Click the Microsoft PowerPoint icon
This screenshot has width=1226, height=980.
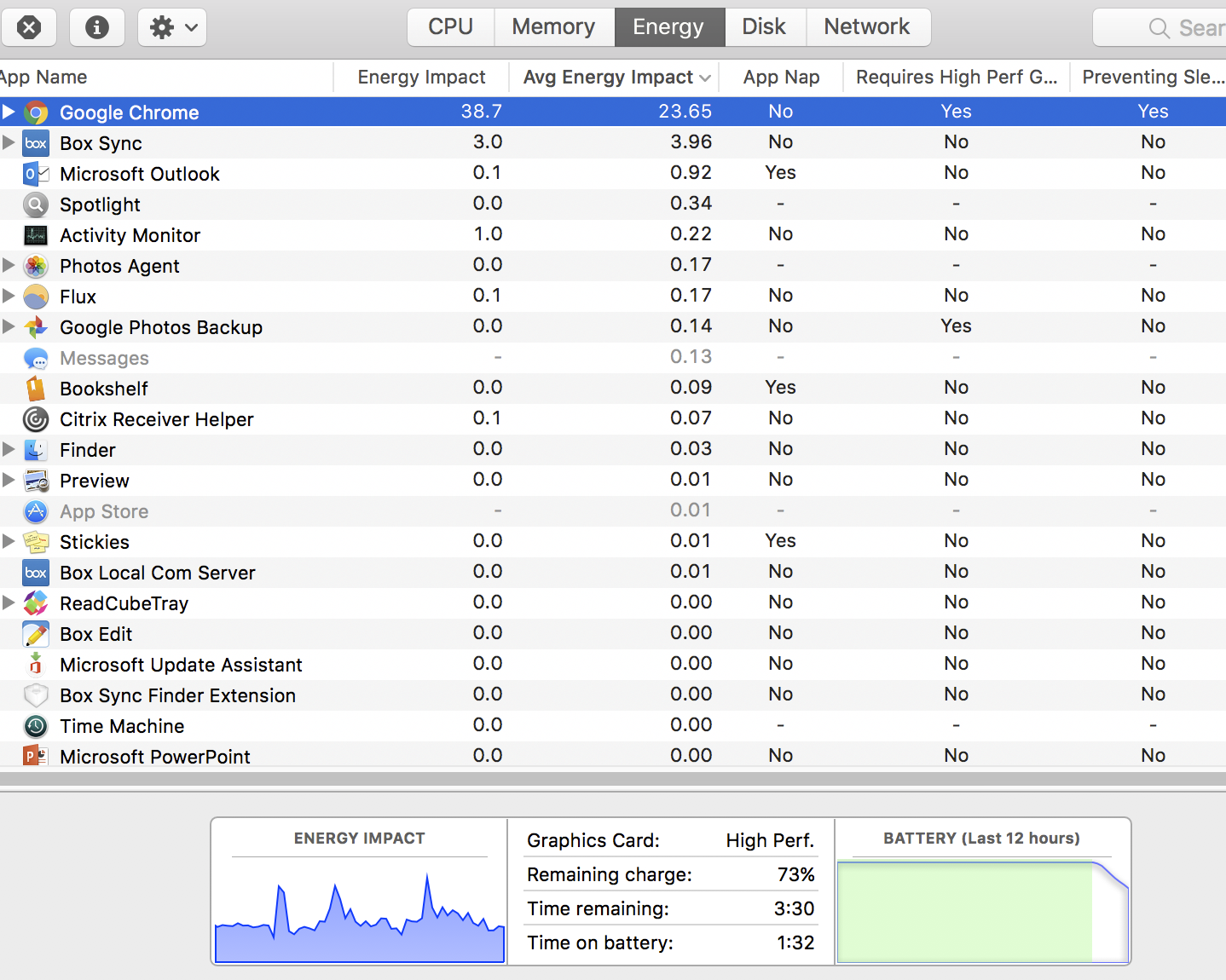point(36,756)
